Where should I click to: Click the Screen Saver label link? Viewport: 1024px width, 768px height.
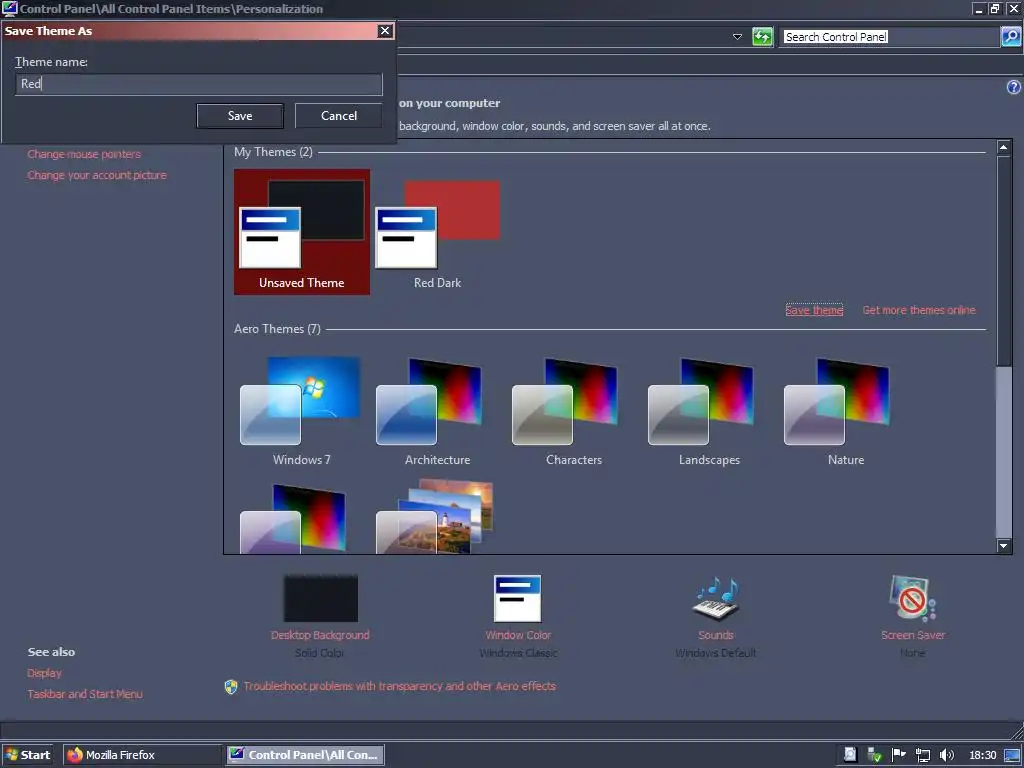coord(912,635)
